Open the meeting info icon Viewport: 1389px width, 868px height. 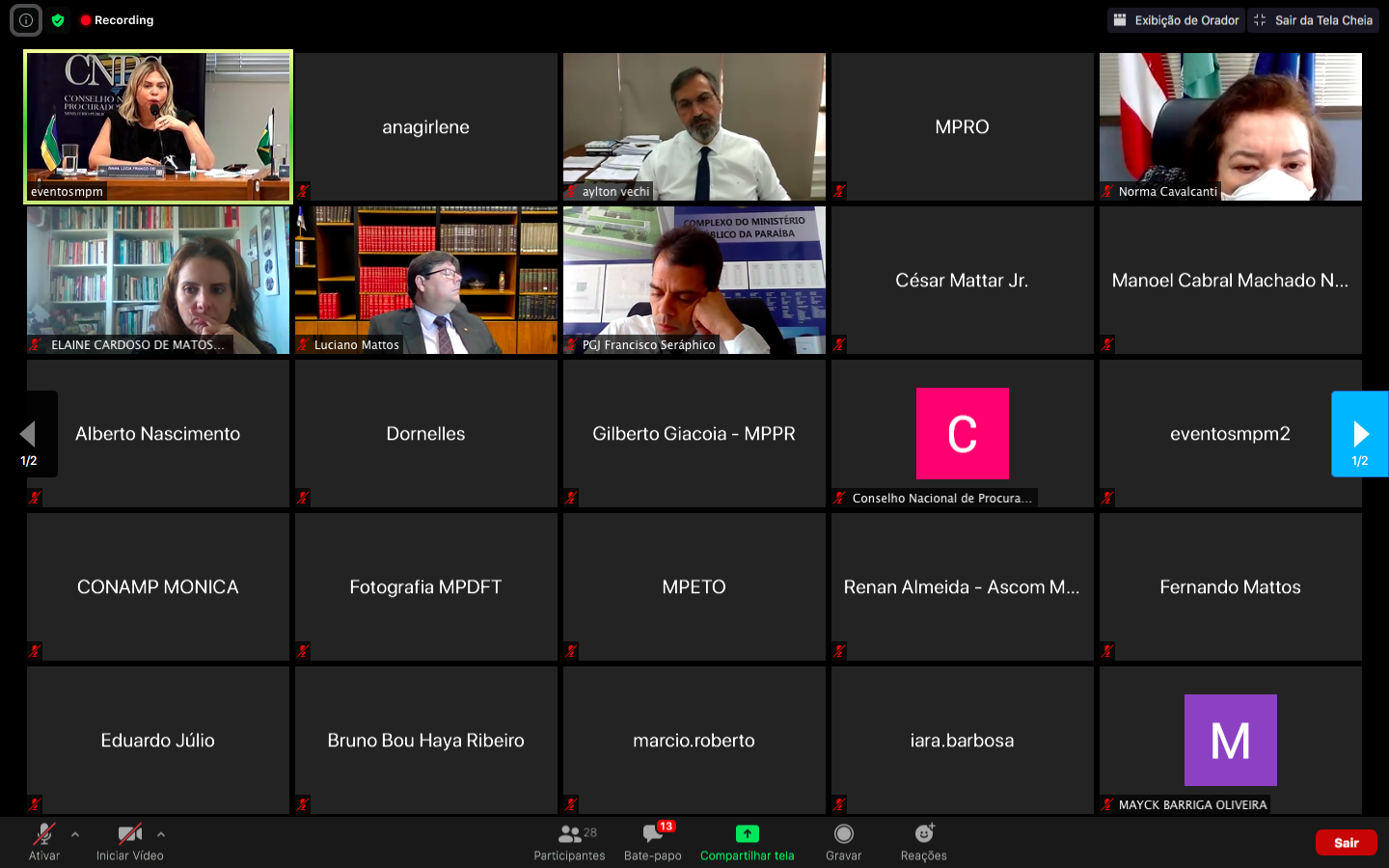point(26,20)
